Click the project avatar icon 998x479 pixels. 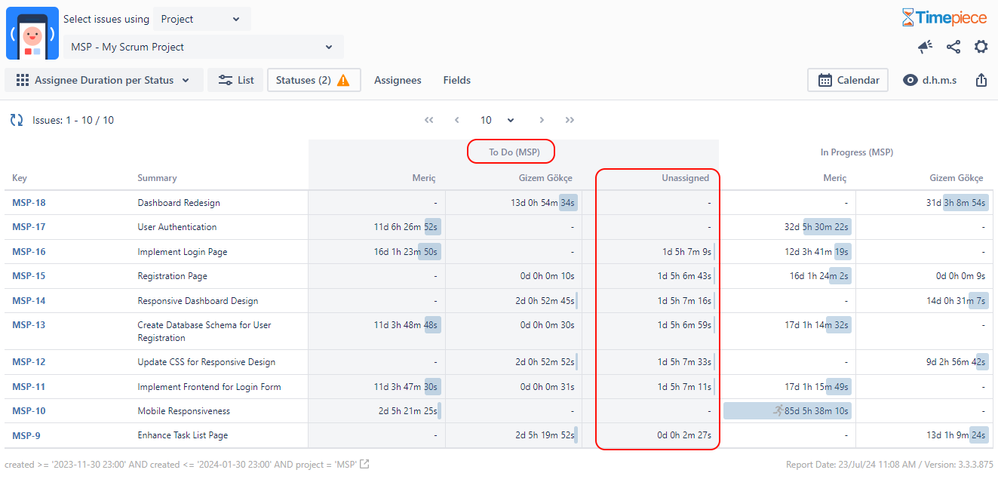tap(32, 34)
